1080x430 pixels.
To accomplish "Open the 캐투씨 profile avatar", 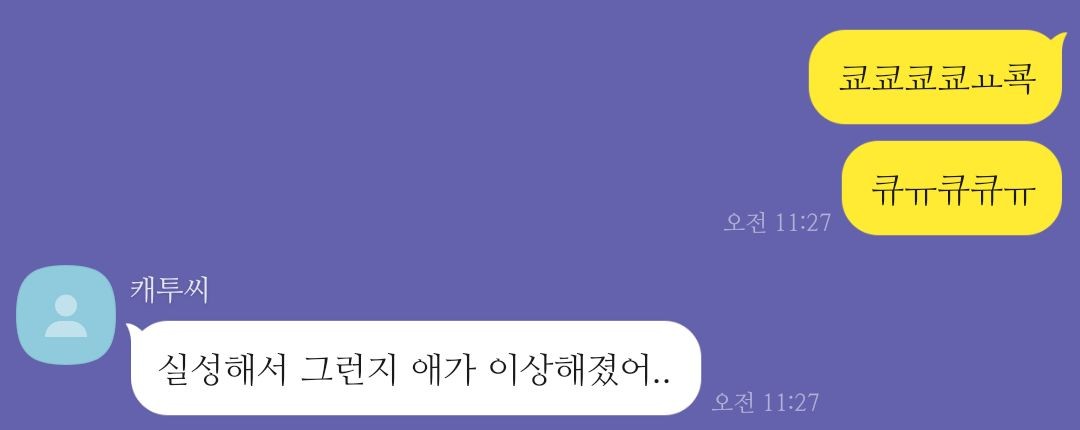I will (66, 315).
